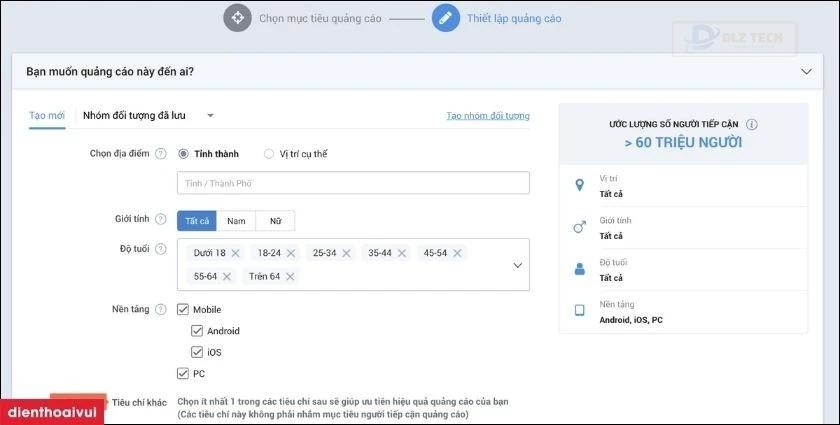Image resolution: width=840 pixels, height=425 pixels.
Task: Click the Tỉnh / Thành Phố input field
Action: [353, 183]
